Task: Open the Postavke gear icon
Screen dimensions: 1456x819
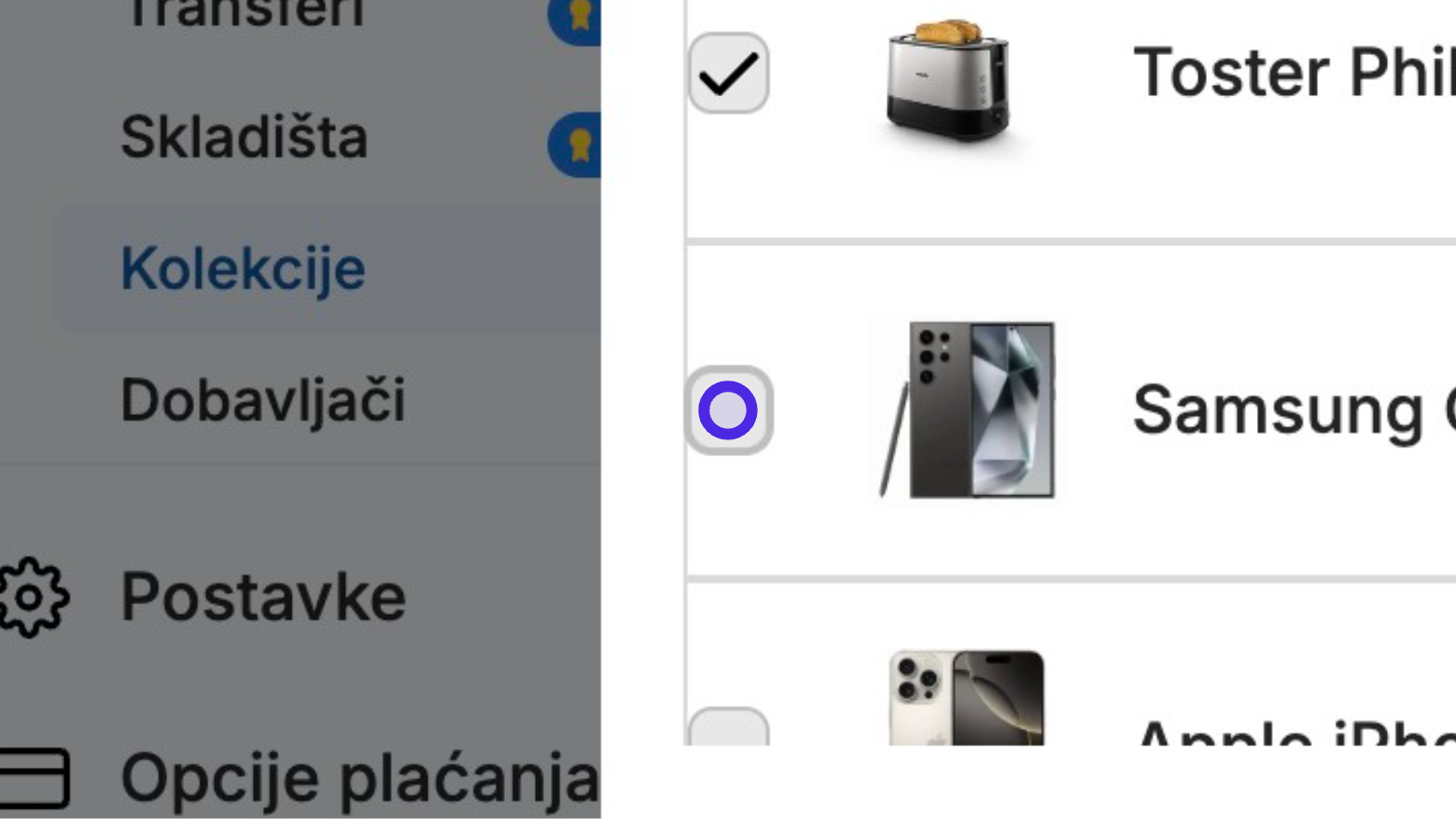Action: pos(33,598)
